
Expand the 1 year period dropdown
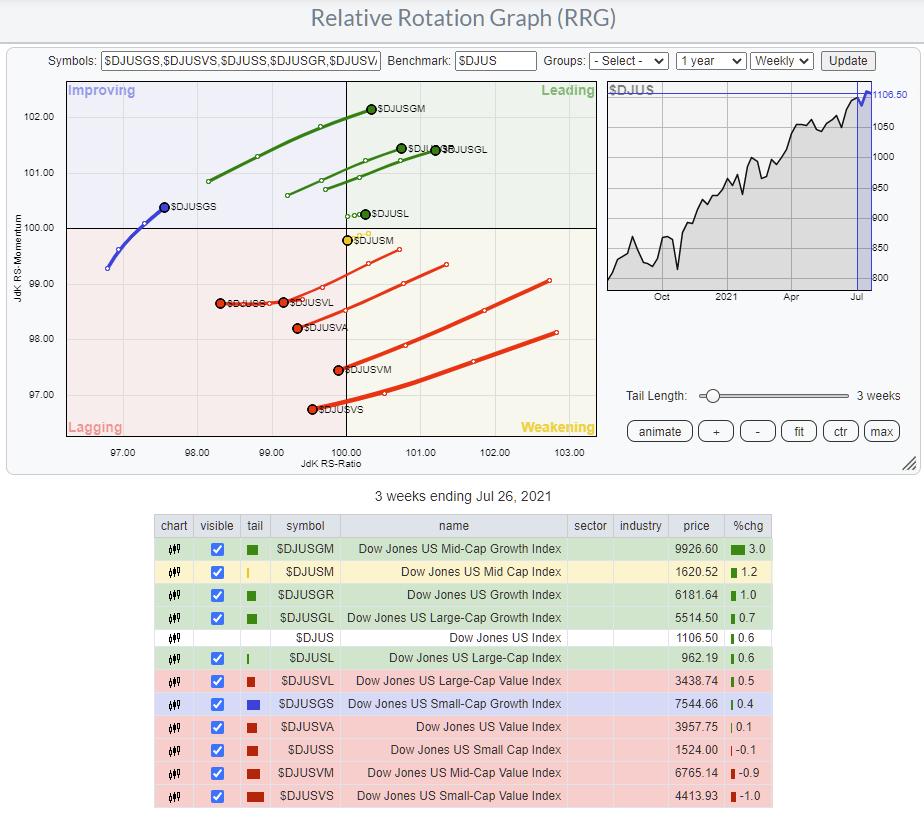coord(709,61)
